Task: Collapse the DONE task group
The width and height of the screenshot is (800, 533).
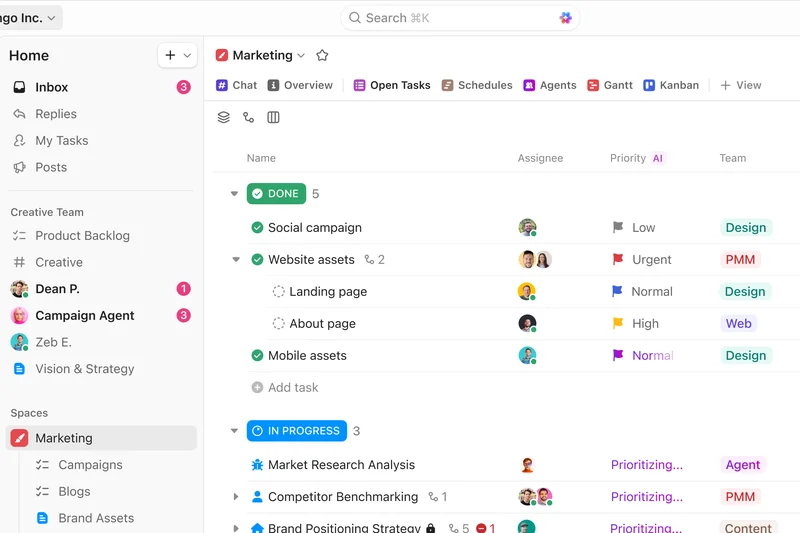Action: [235, 194]
